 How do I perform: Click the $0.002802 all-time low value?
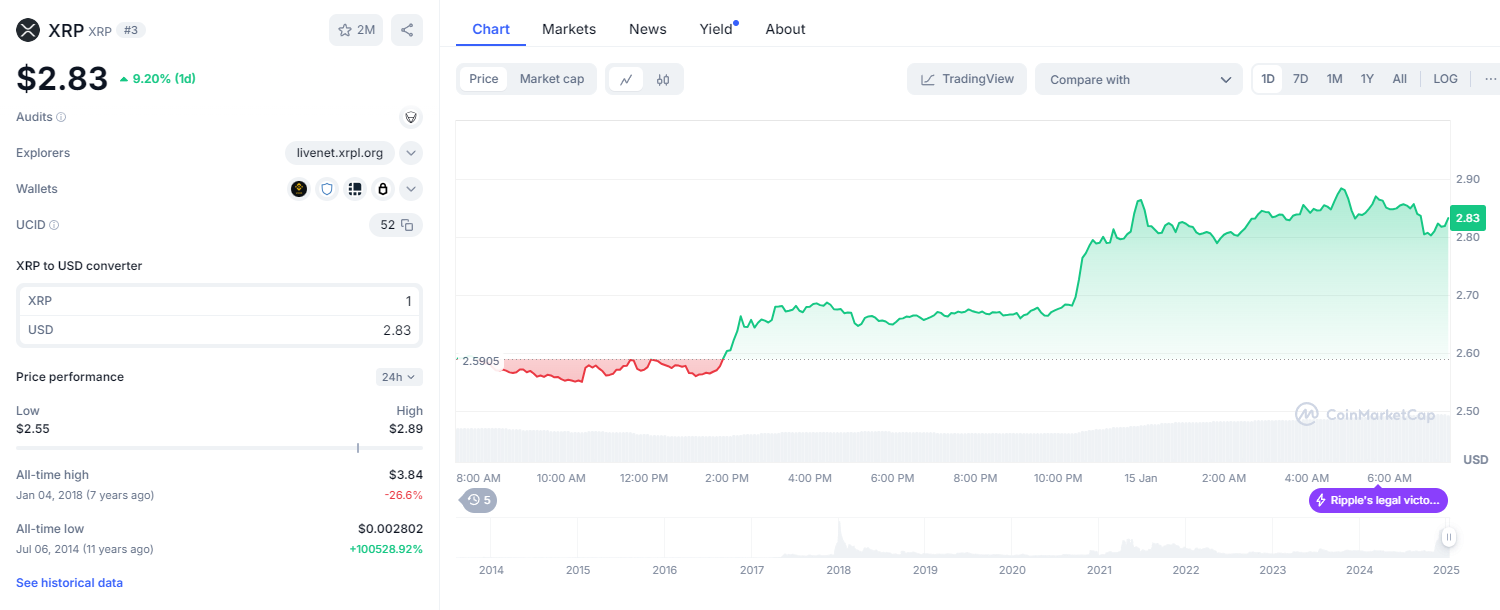(x=390, y=529)
